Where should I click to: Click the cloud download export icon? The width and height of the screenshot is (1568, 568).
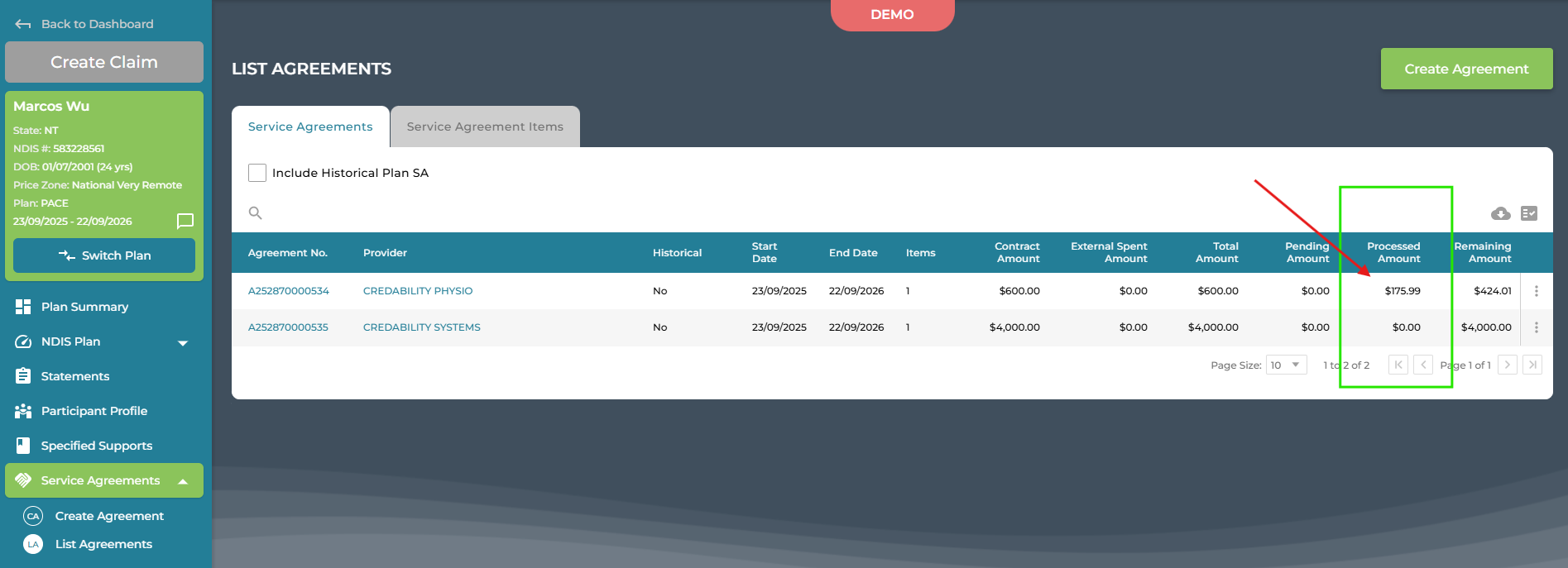click(1500, 214)
